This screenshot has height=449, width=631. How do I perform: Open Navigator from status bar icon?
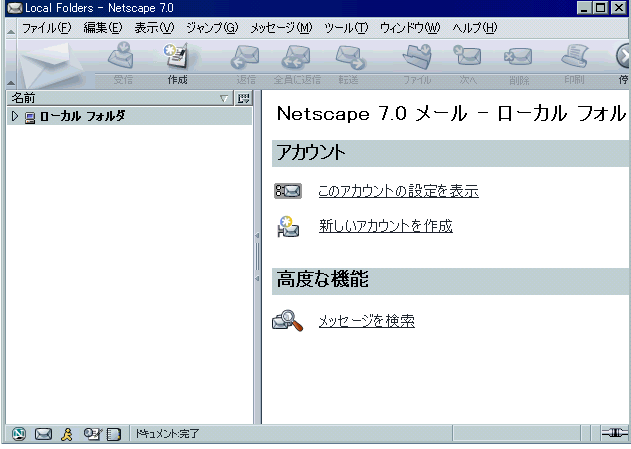point(19,434)
